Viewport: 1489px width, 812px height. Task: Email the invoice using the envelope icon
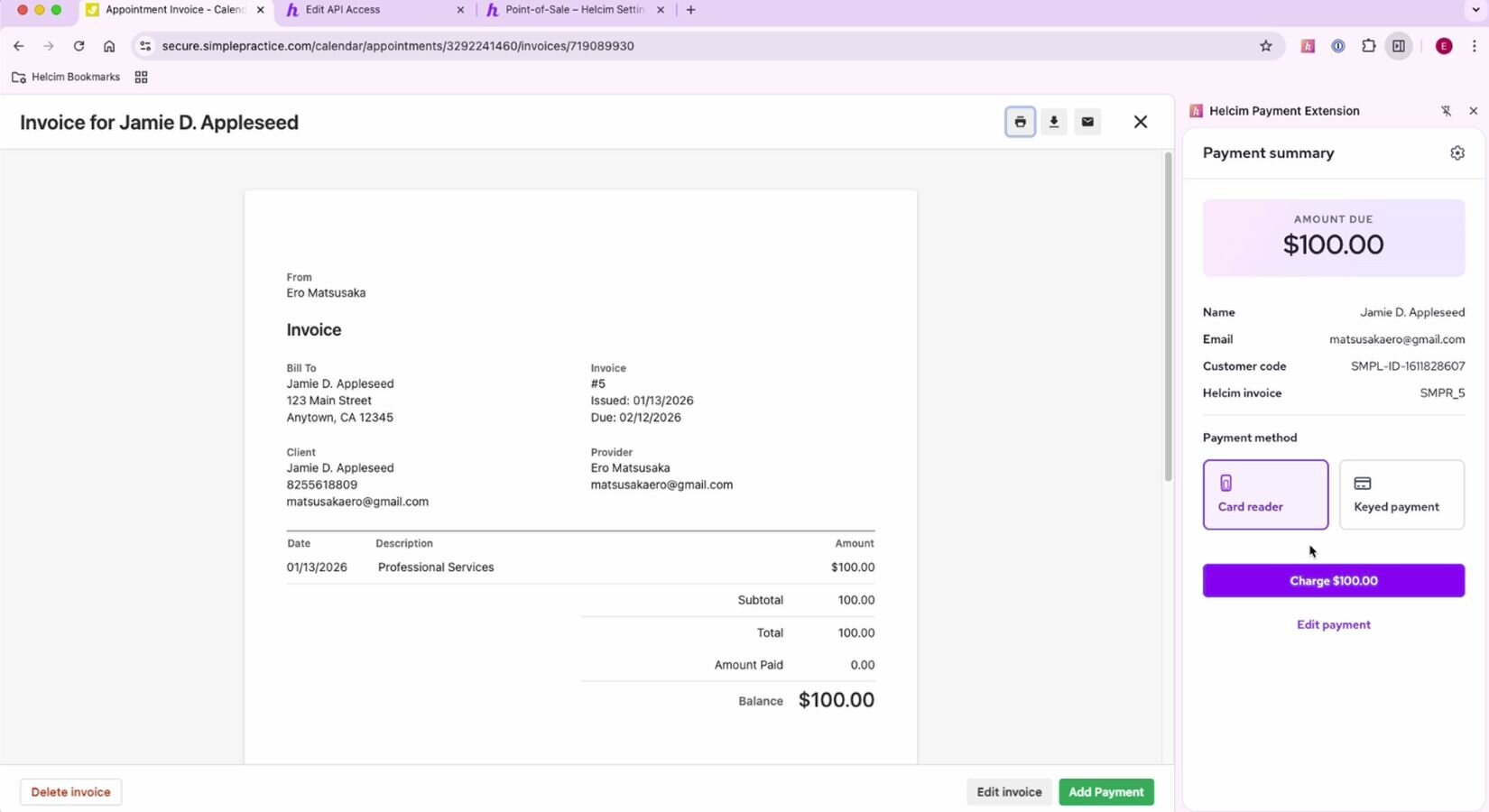(x=1087, y=122)
